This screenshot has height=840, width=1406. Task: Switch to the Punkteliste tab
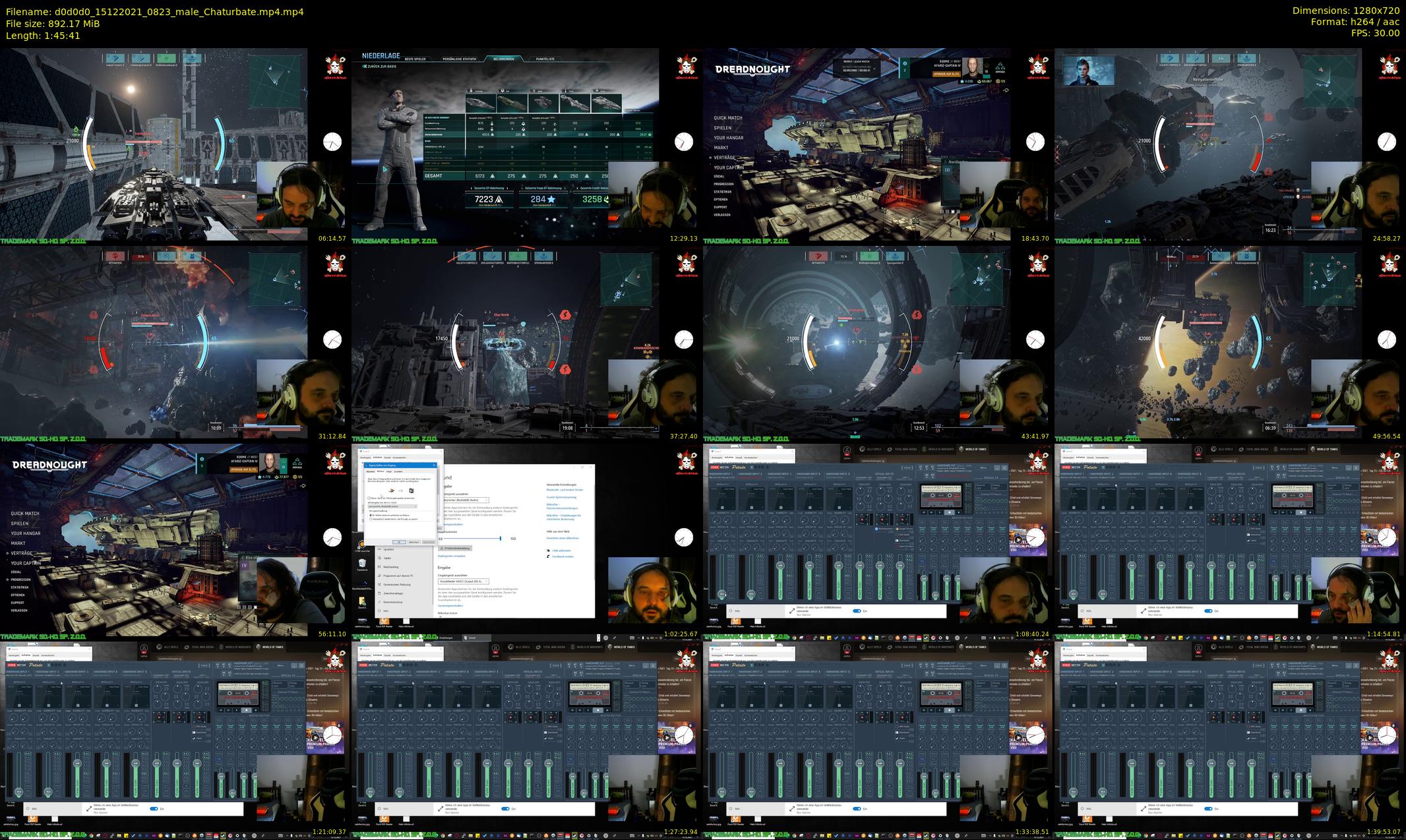(x=545, y=59)
